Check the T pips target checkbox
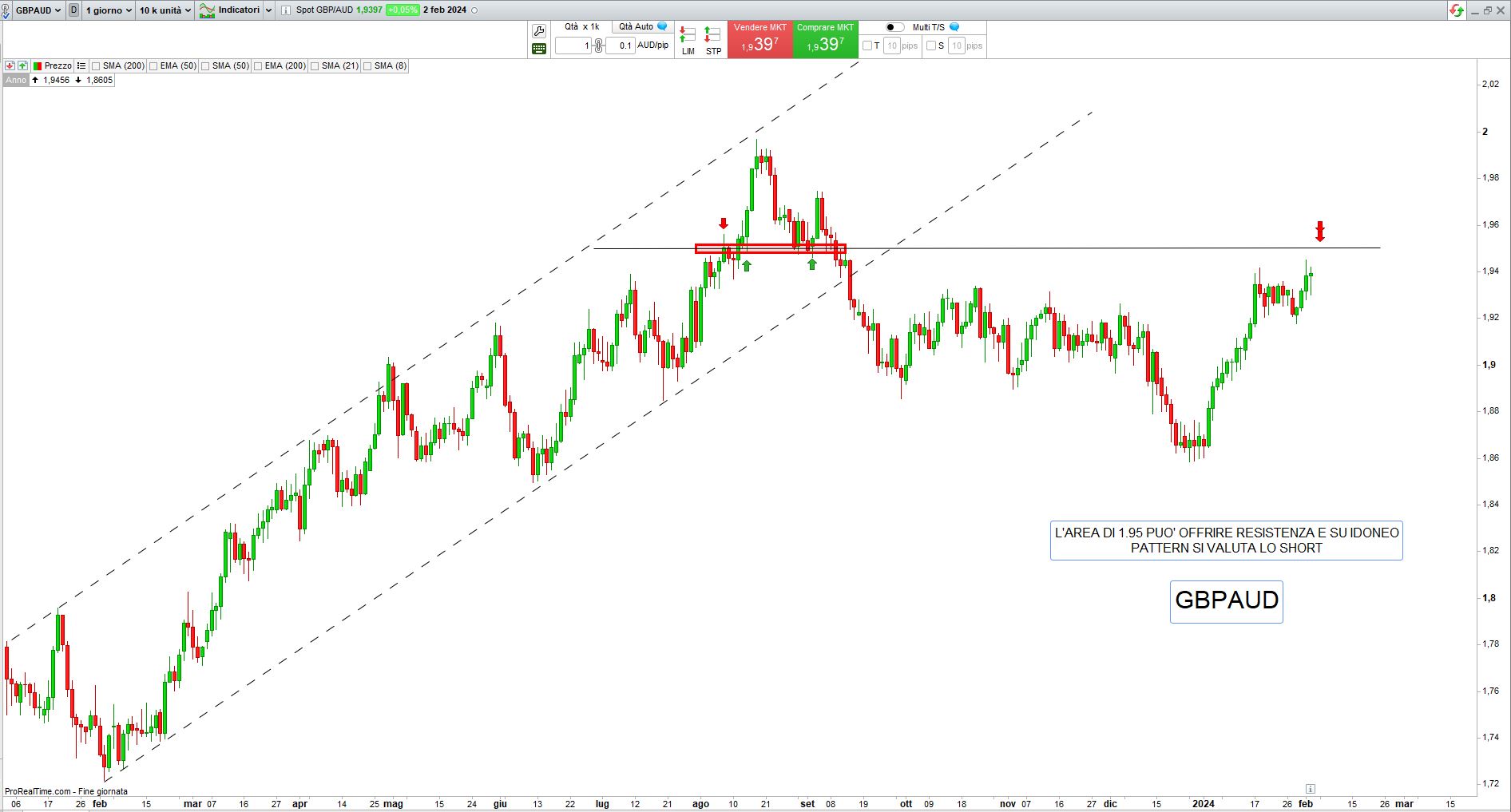The image size is (1511, 812). pyautogui.click(x=867, y=46)
